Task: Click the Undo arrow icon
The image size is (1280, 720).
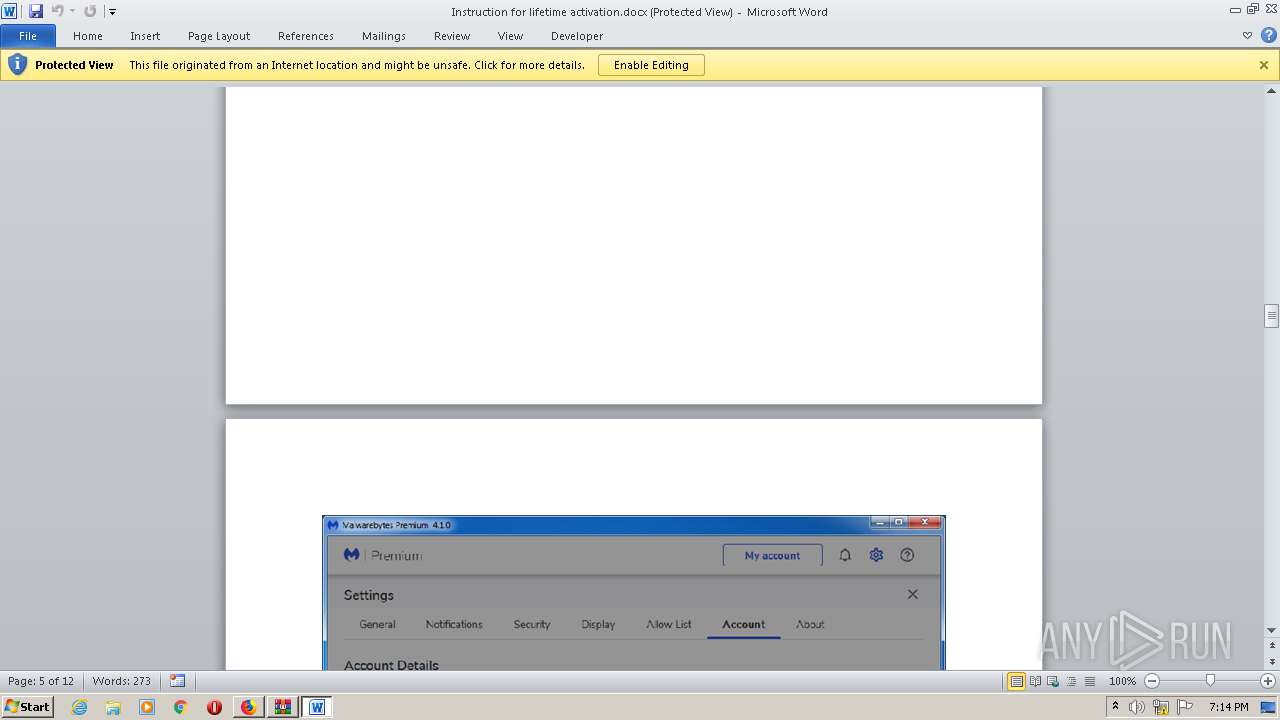Action: pyautogui.click(x=57, y=11)
